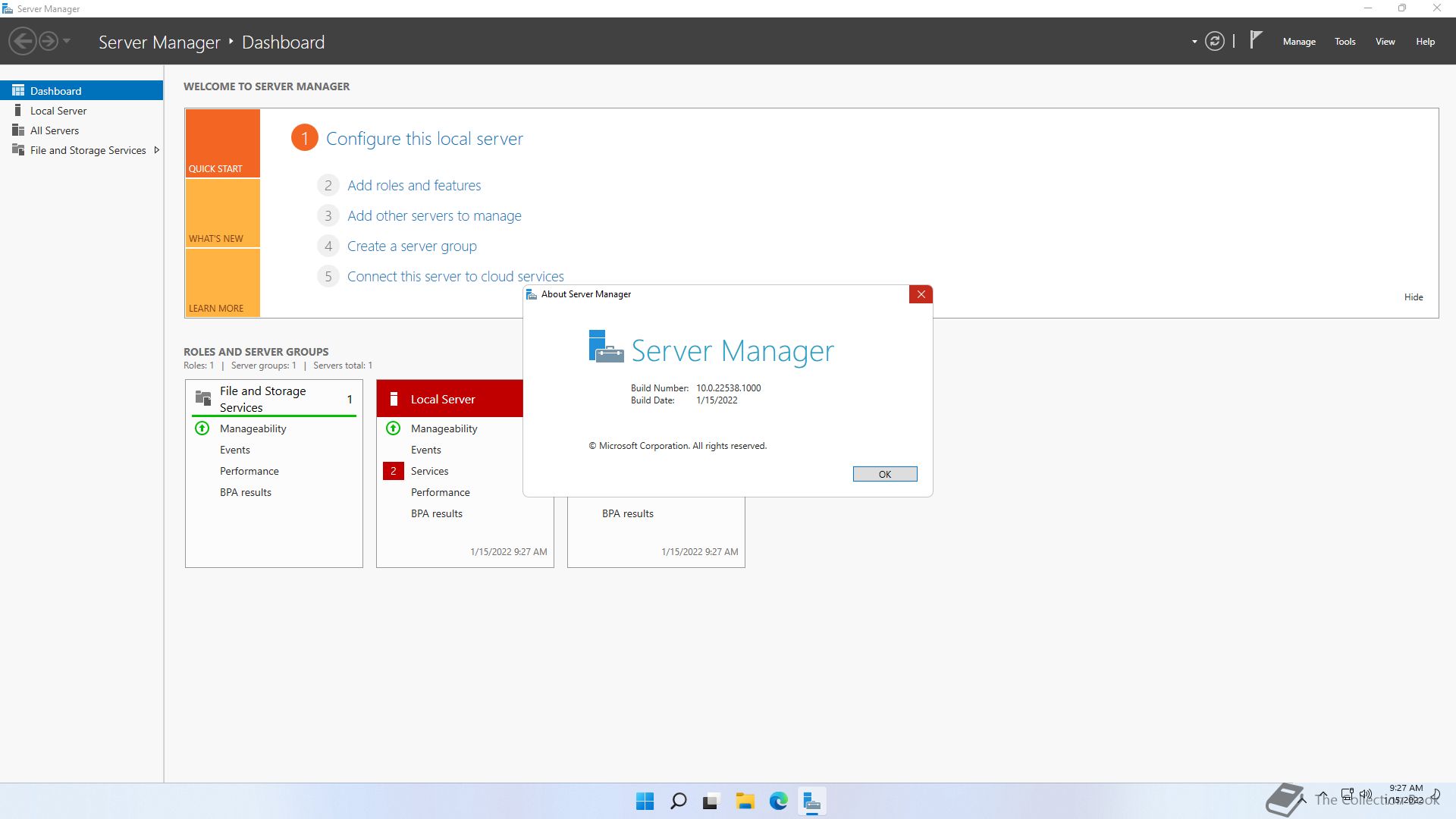The image size is (1456, 819).
Task: Click Configure this local server link
Action: [425, 139]
